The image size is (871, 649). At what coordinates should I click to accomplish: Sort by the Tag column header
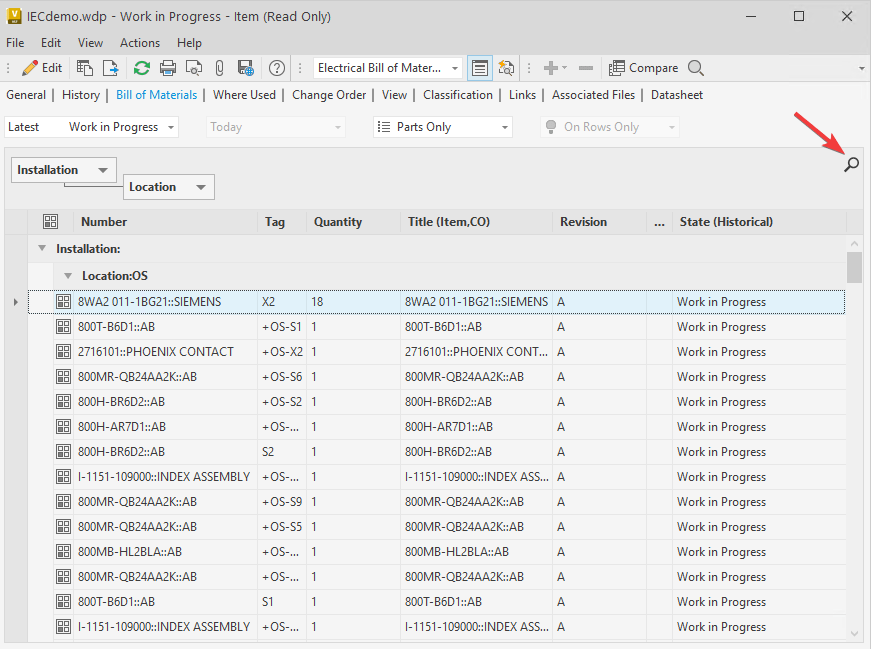tap(282, 222)
